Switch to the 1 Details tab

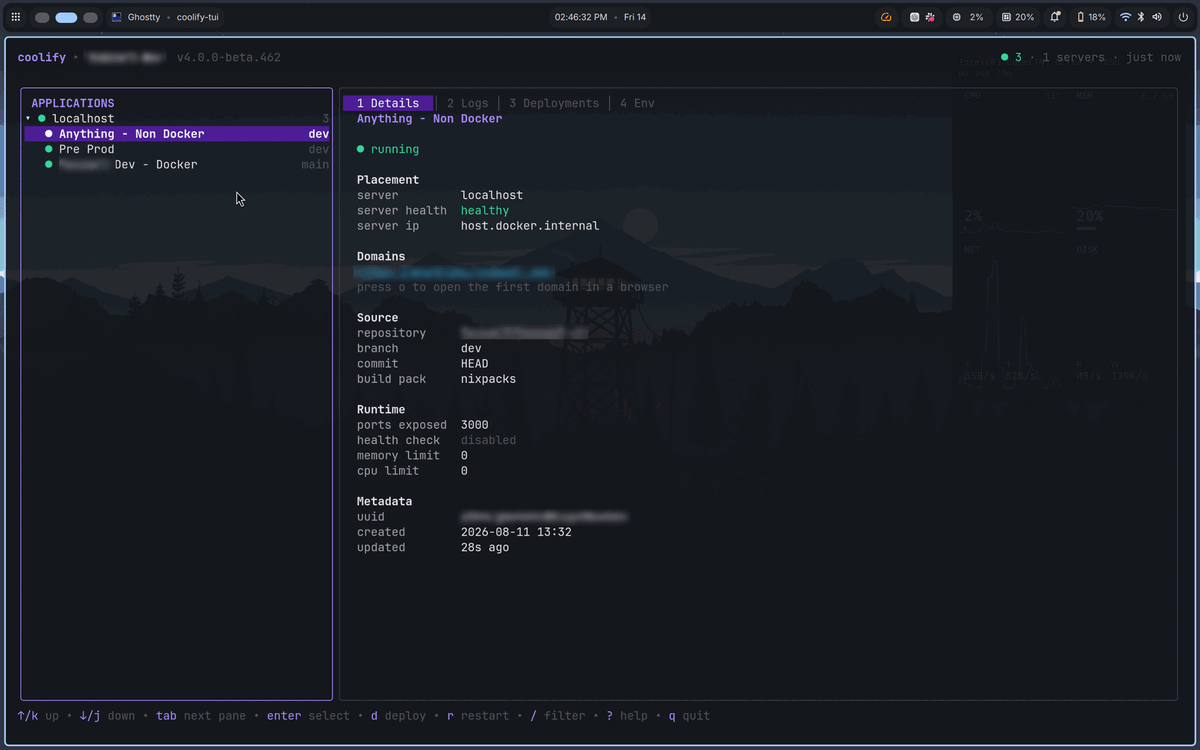point(388,103)
